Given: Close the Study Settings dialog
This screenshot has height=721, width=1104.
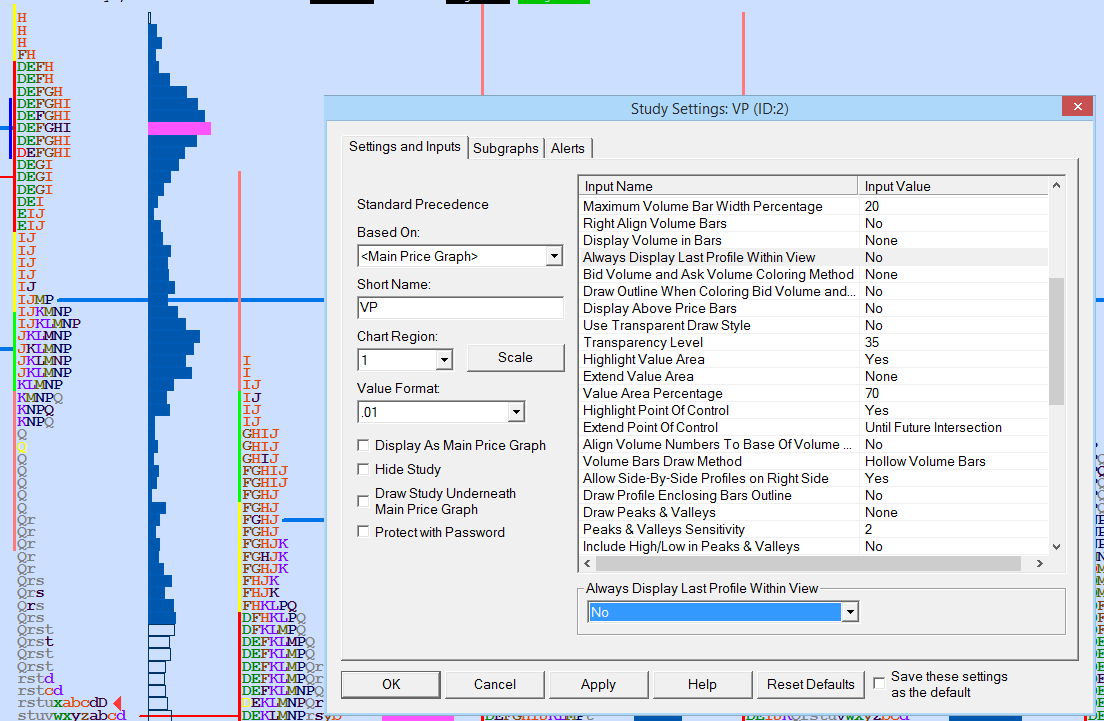Looking at the screenshot, I should (1076, 108).
